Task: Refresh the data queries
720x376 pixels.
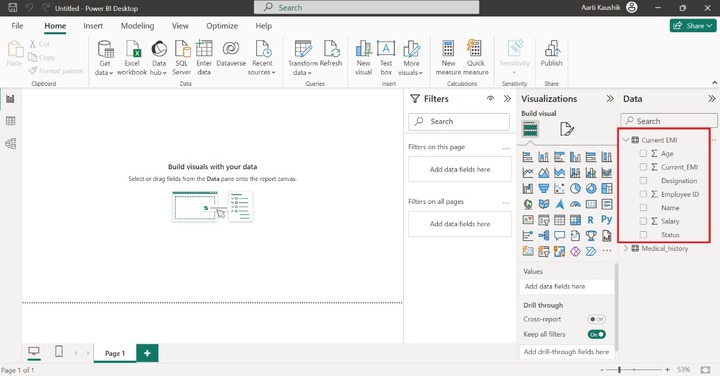Action: (x=331, y=54)
